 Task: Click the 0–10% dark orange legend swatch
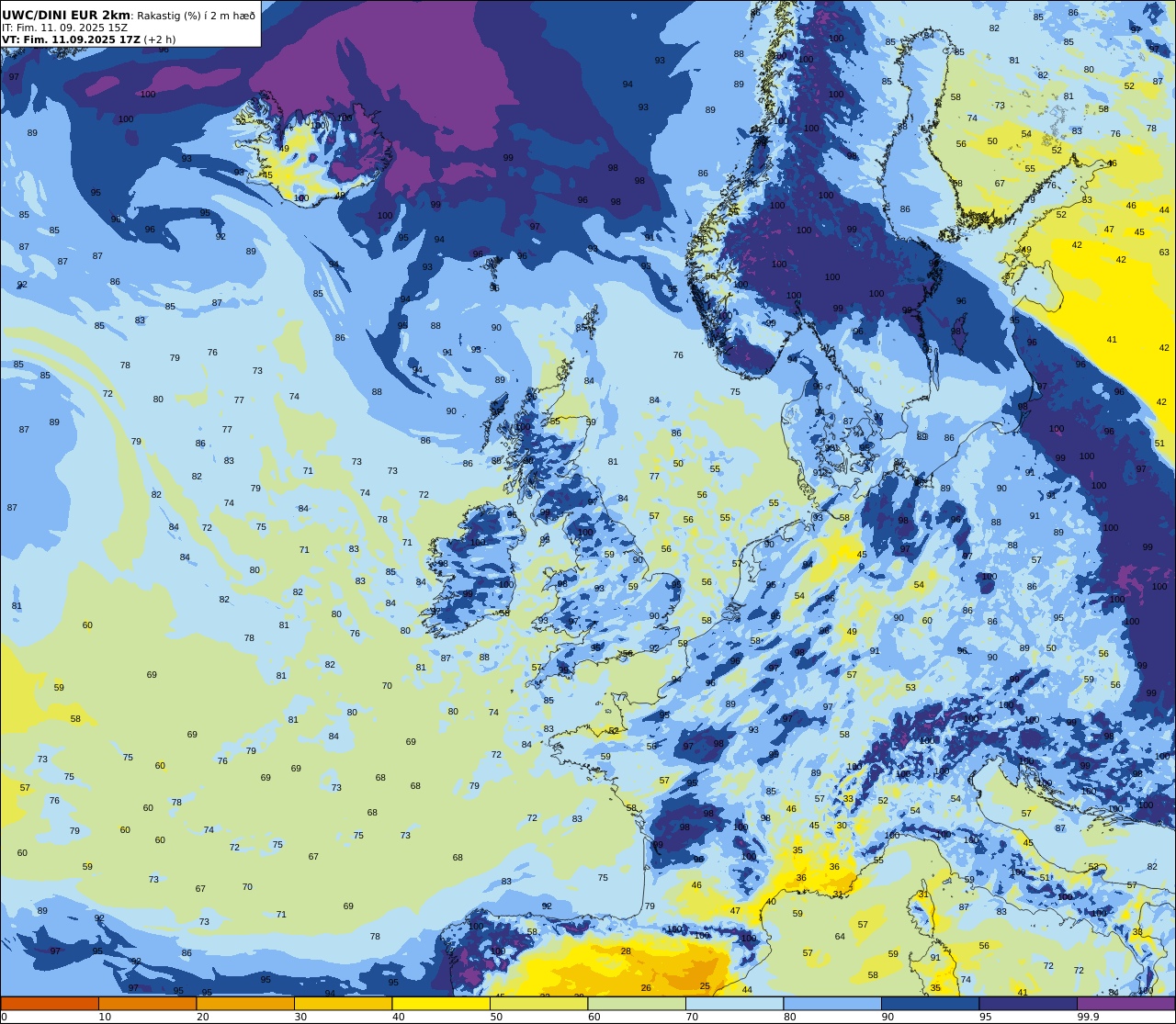[x=50, y=1004]
